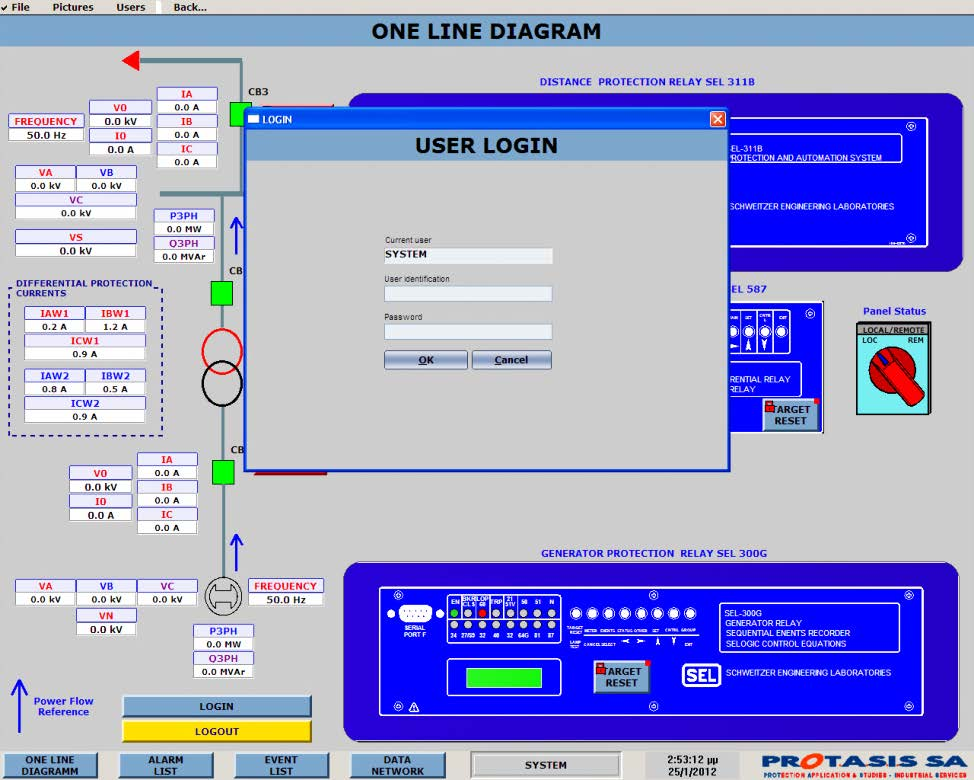Viewport: 974px width, 780px height.
Task: Click the upper P3PH 0.0 MW value
Action: click(184, 229)
